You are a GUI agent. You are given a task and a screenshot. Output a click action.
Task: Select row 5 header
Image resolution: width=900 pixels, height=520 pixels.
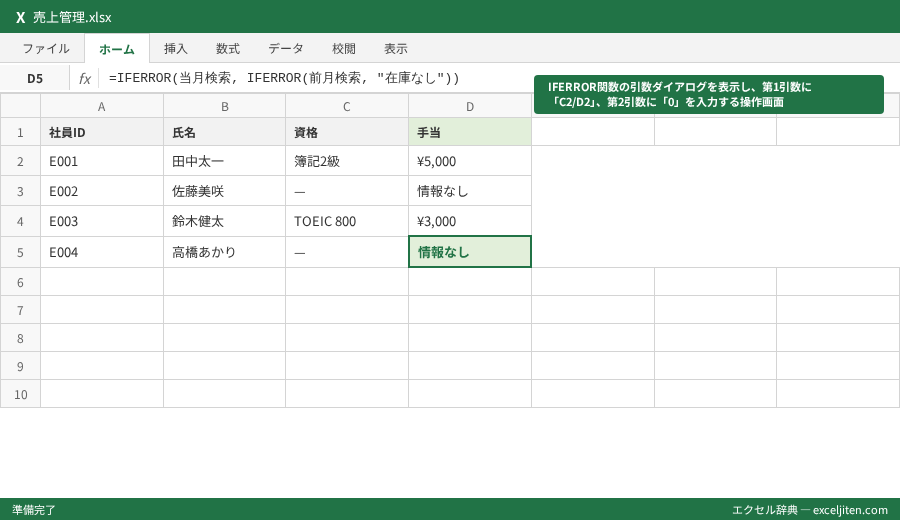pyautogui.click(x=20, y=252)
